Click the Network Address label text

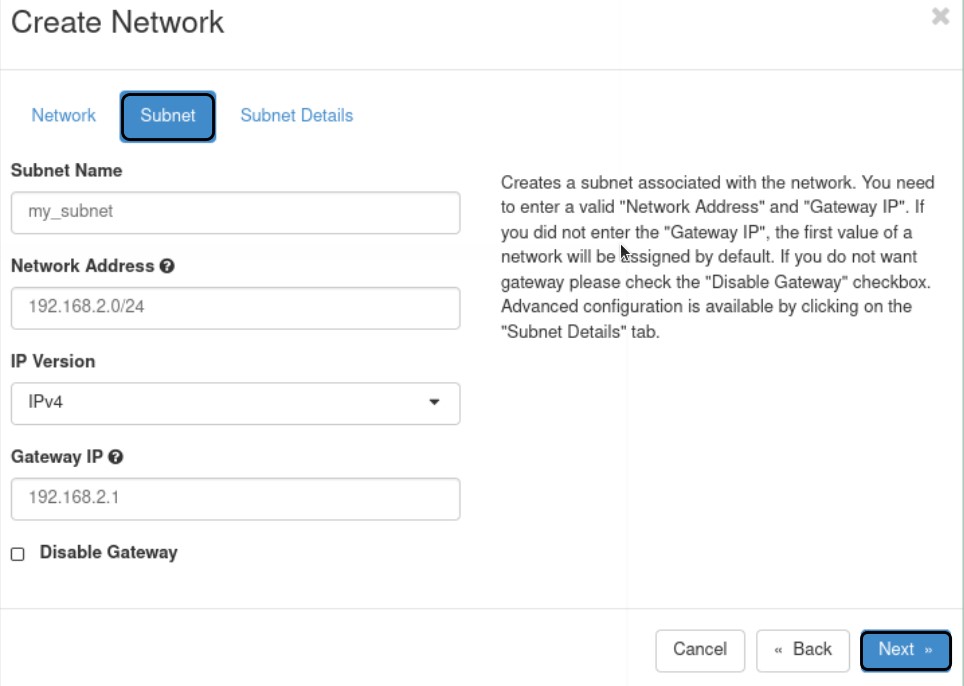tap(82, 266)
